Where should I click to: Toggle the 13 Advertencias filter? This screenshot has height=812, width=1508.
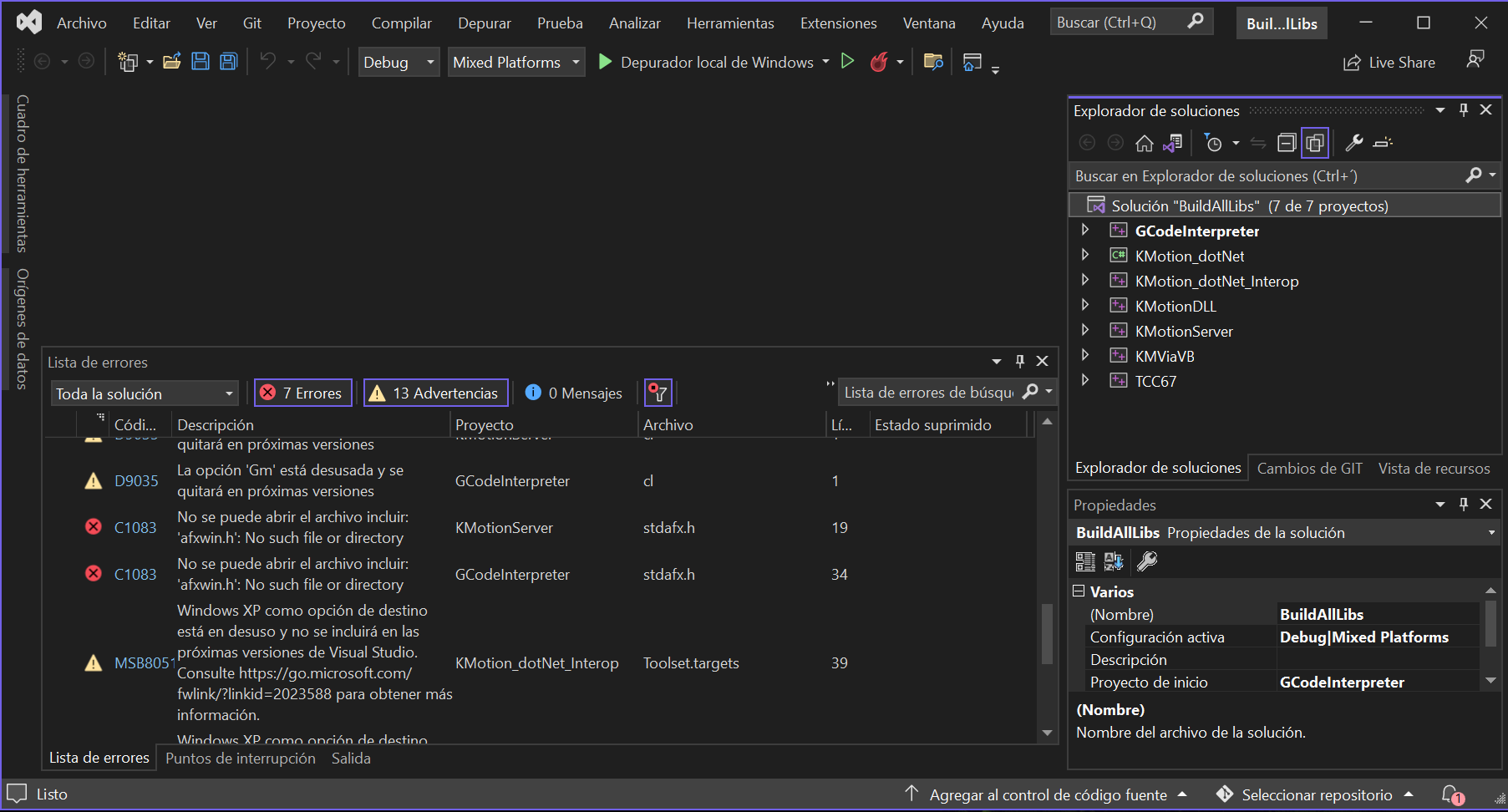tap(435, 393)
